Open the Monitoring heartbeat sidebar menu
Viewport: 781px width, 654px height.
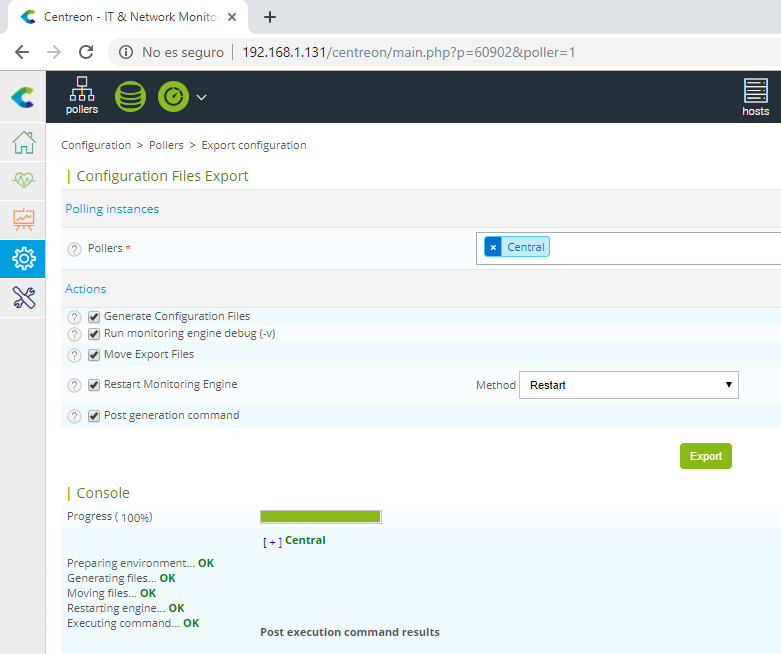click(23, 180)
